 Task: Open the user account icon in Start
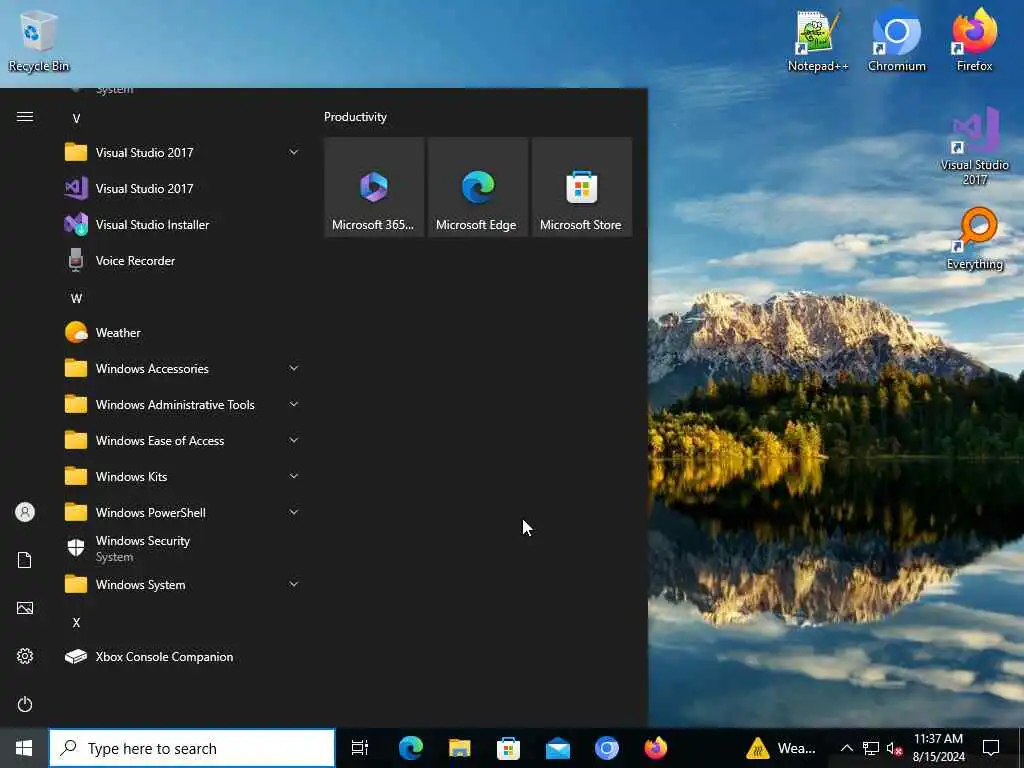[25, 512]
